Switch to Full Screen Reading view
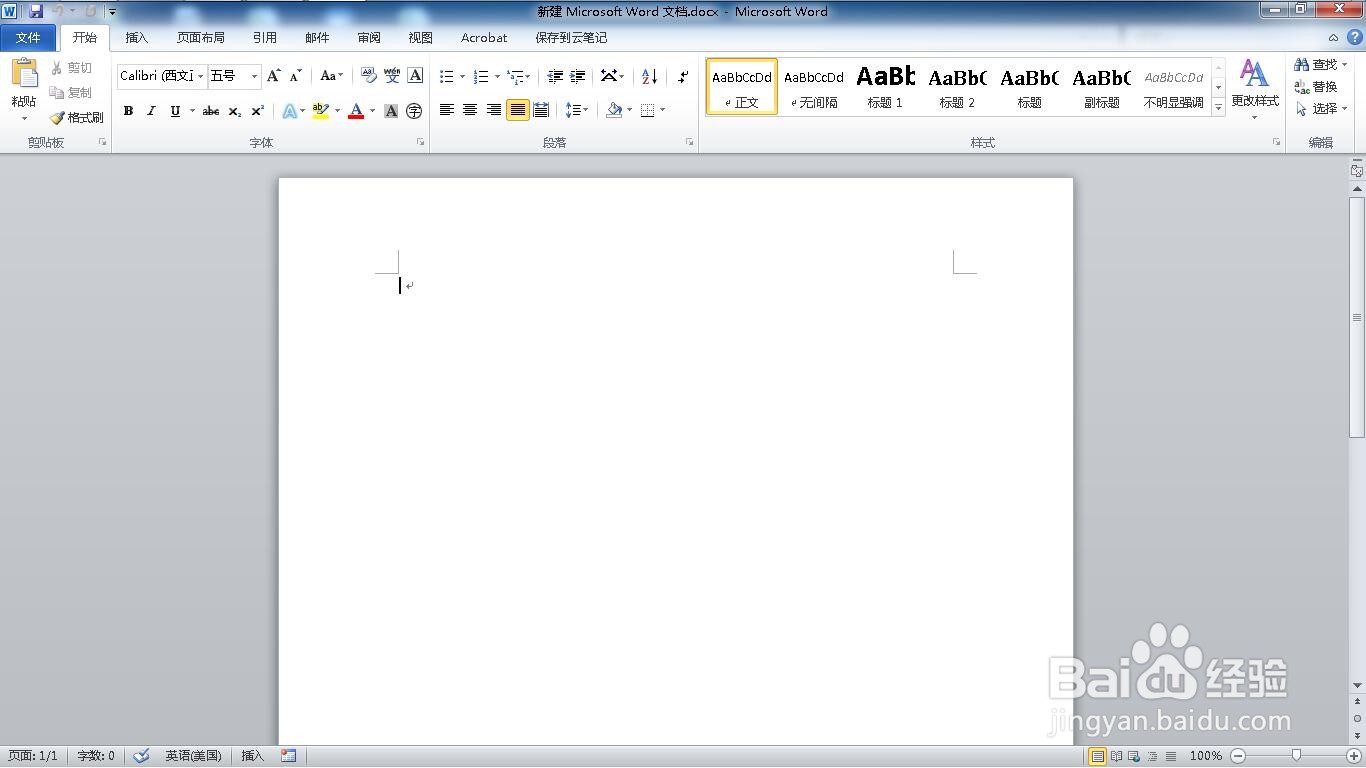1366x768 pixels. point(1117,756)
